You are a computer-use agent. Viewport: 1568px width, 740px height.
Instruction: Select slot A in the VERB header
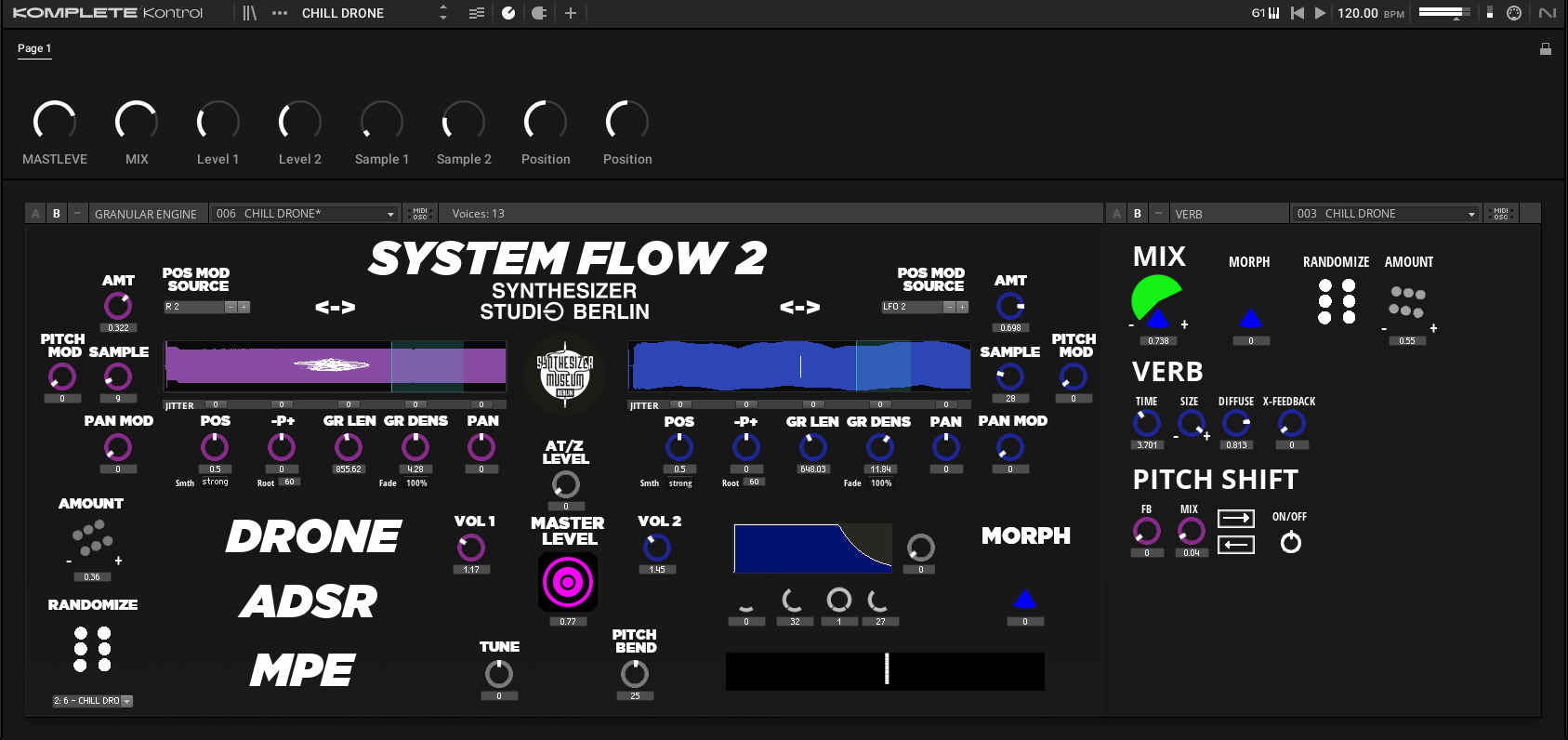click(1117, 214)
